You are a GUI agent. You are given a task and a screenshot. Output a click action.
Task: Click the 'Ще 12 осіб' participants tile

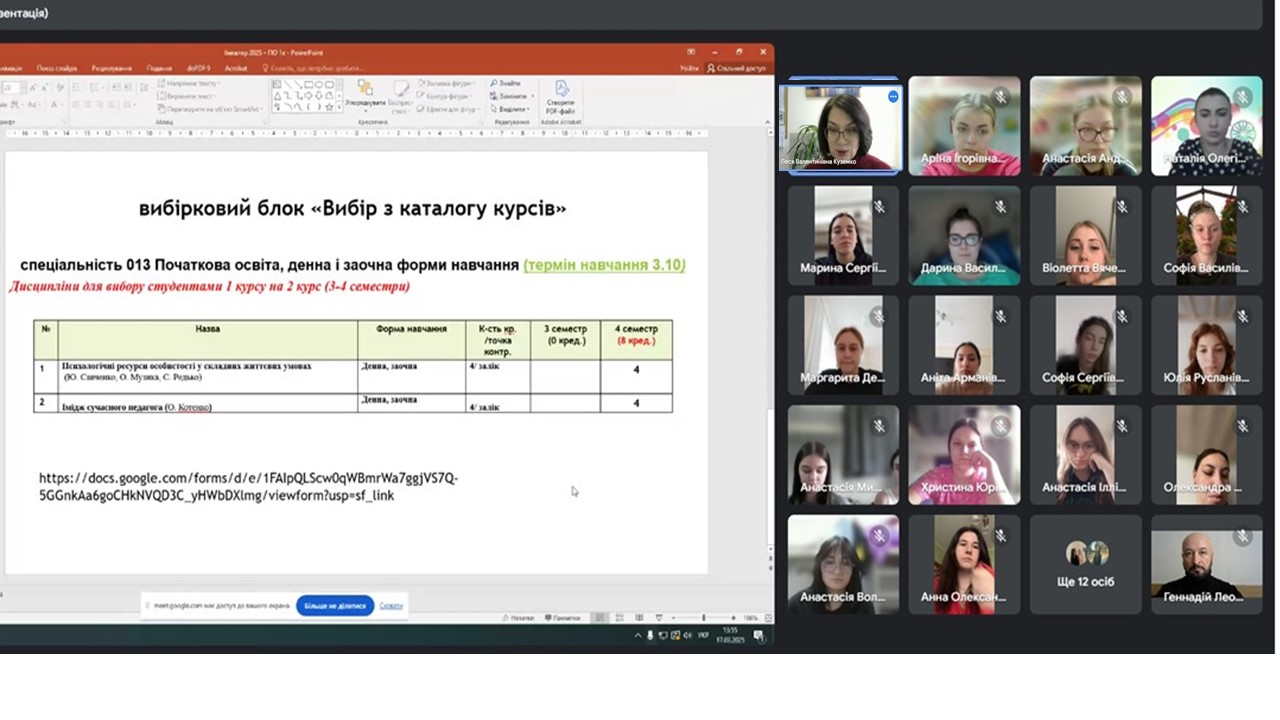pyautogui.click(x=1085, y=564)
